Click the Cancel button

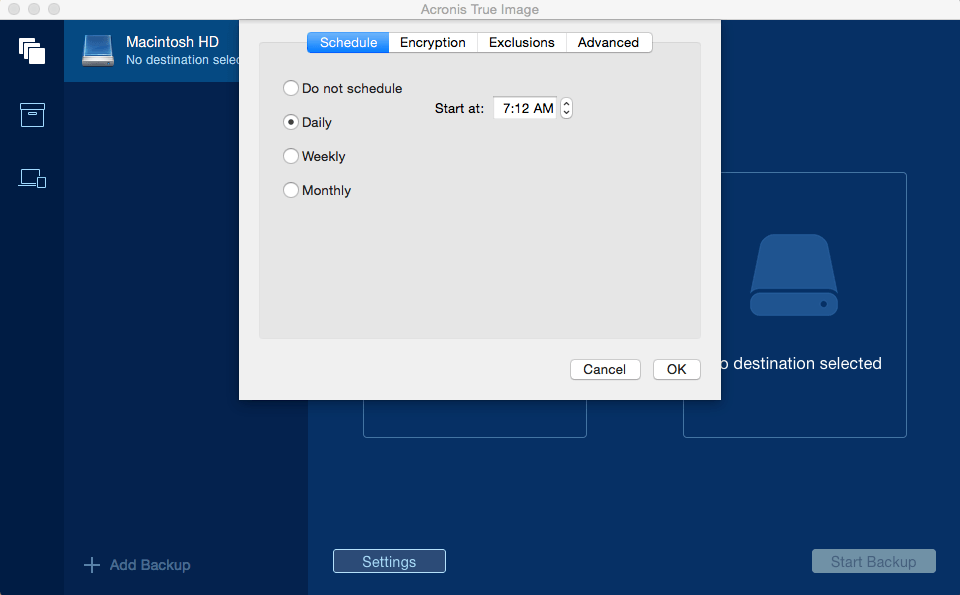(x=605, y=369)
